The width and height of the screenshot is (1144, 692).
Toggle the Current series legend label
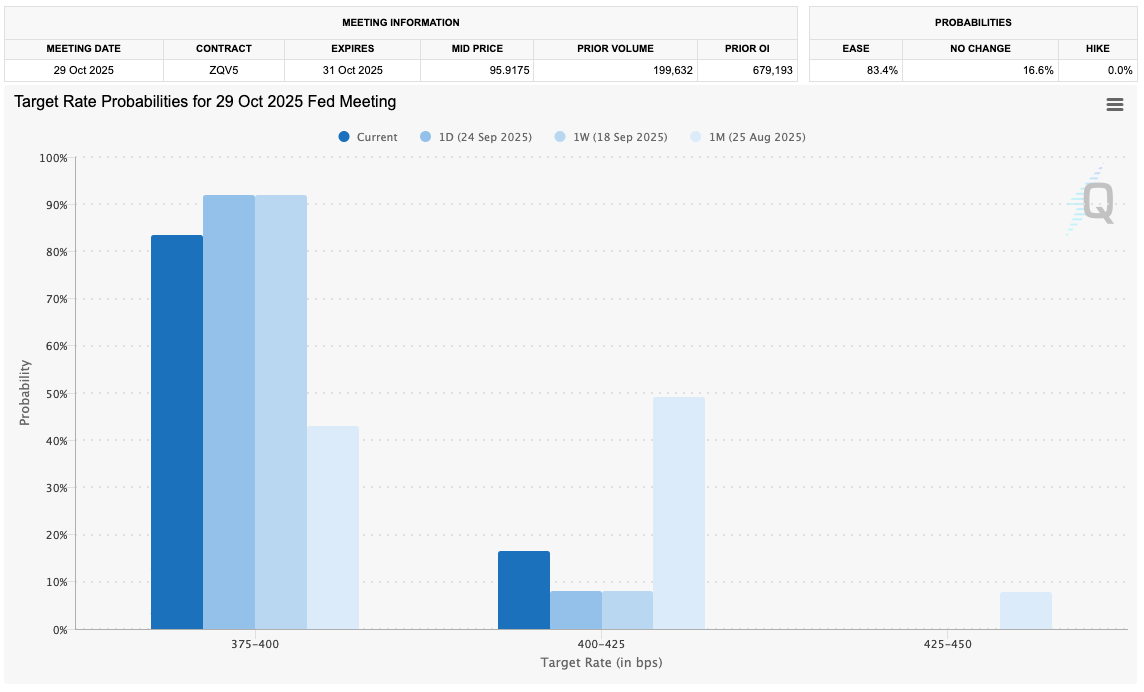[x=377, y=137]
